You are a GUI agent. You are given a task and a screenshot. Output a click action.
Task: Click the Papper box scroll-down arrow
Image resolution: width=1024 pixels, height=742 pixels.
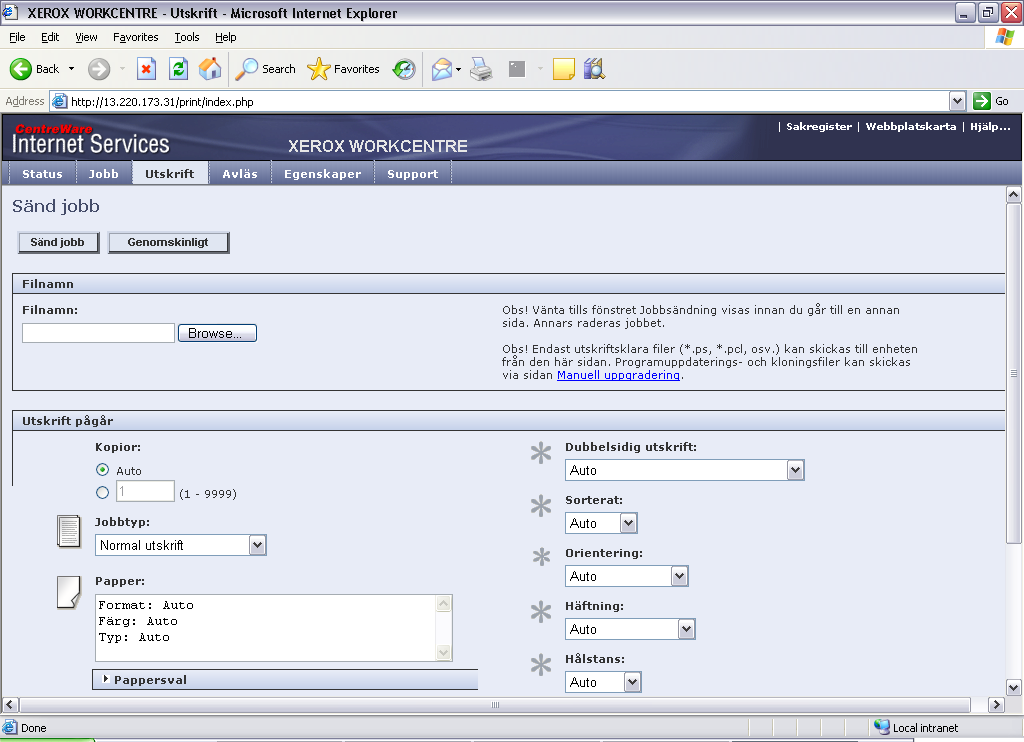(444, 653)
